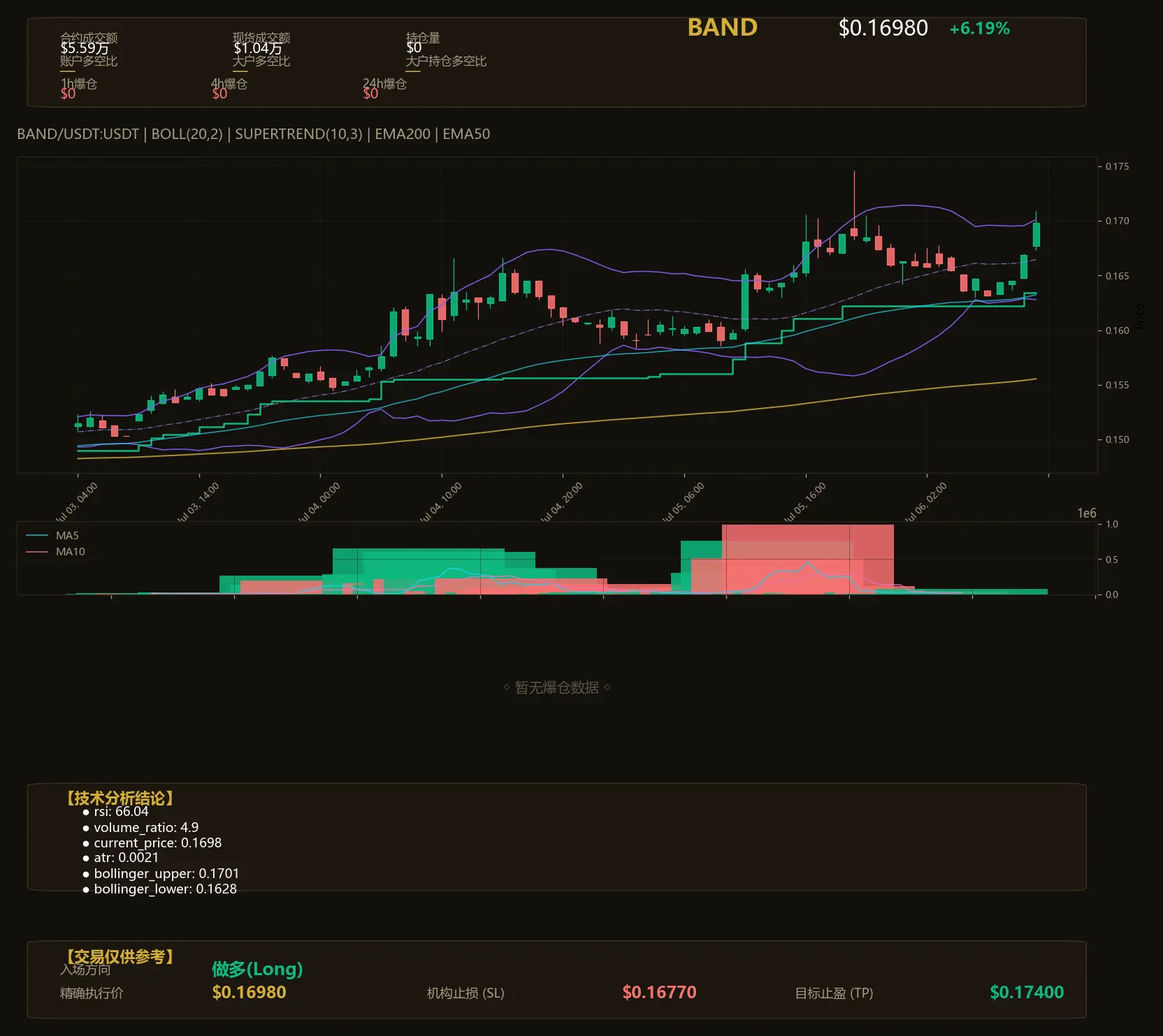Click the $0.16770 stop loss value

click(x=659, y=993)
